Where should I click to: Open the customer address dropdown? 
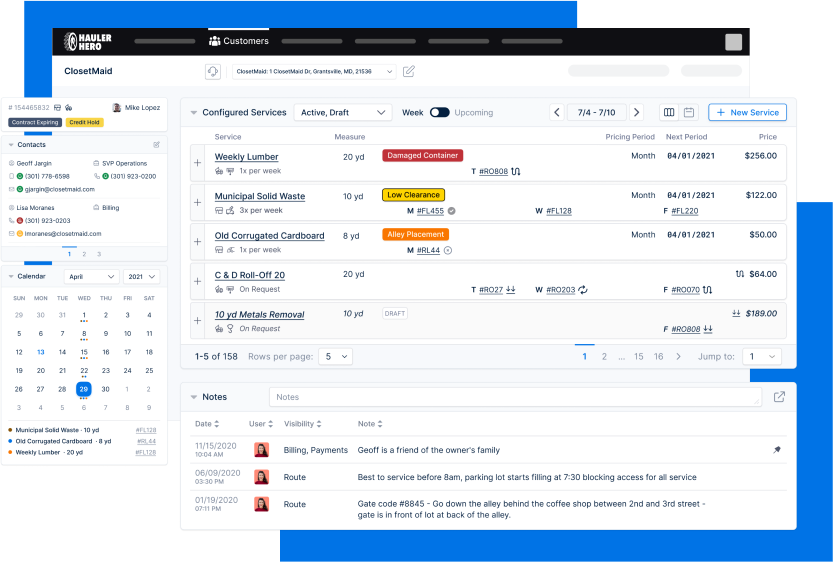(x=314, y=71)
